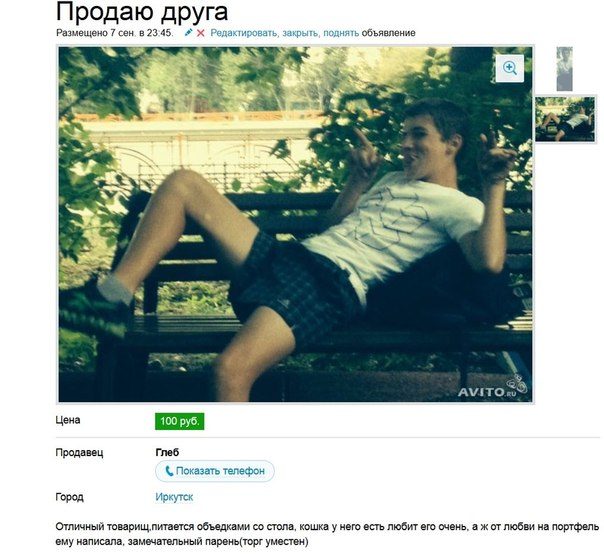Click the Цена label
The height and width of the screenshot is (555, 604).
[68, 420]
